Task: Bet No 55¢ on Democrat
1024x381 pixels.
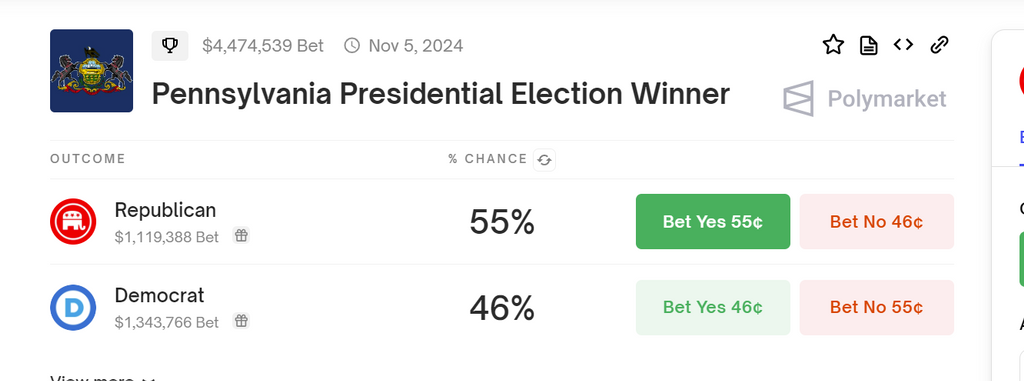Action: pos(876,307)
